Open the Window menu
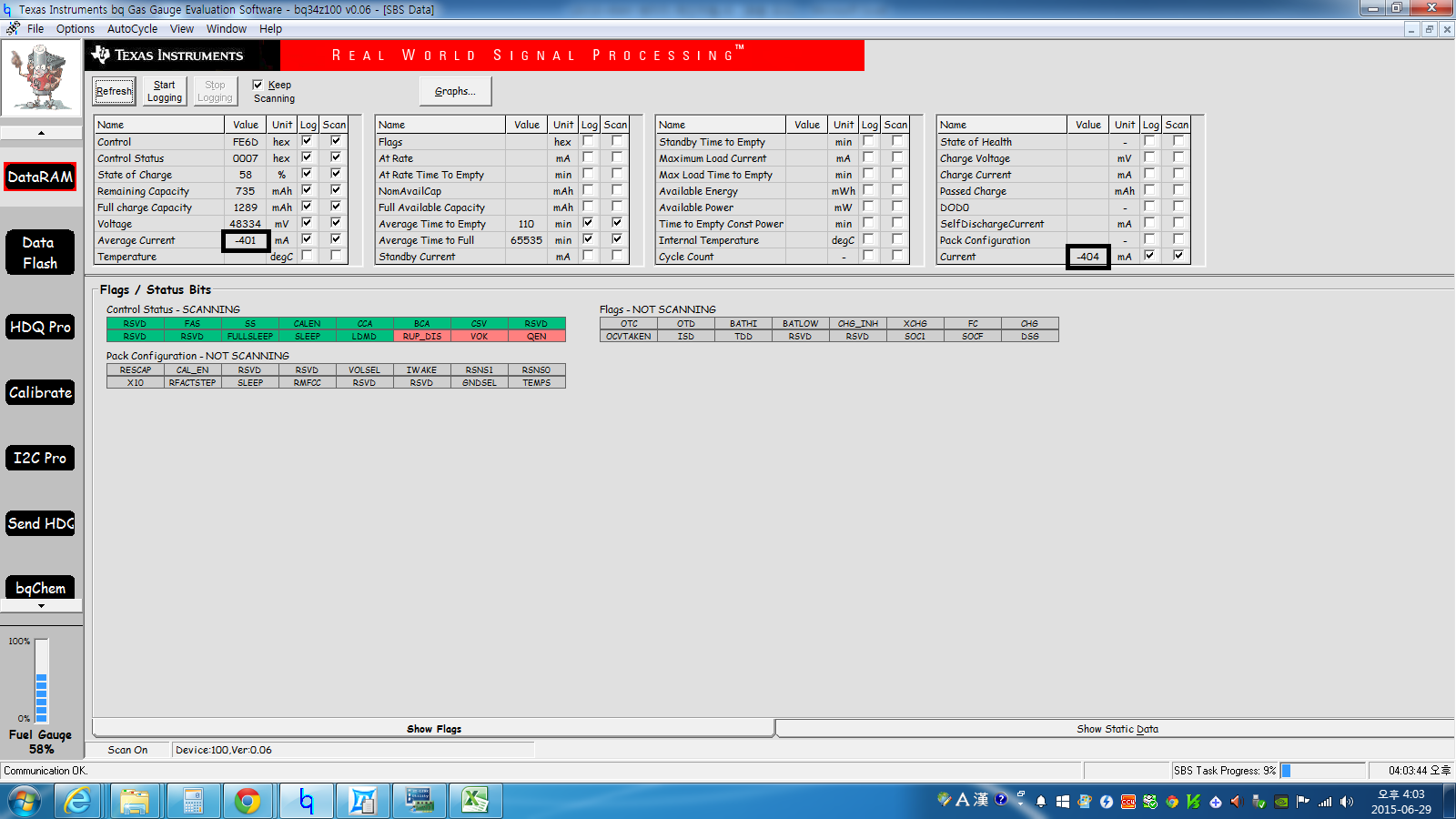Screen dimensions: 1456x819 pyautogui.click(x=227, y=28)
